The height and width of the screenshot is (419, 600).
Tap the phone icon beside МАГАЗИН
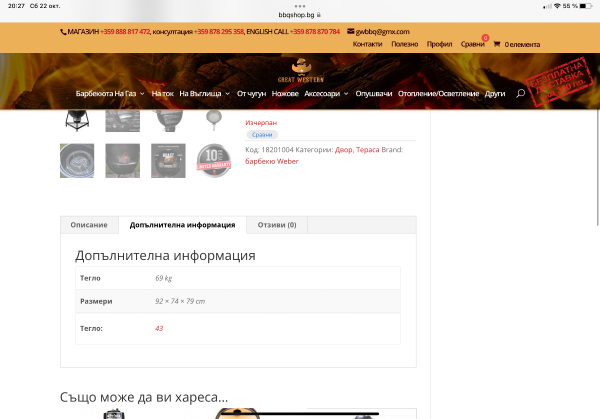(x=63, y=32)
